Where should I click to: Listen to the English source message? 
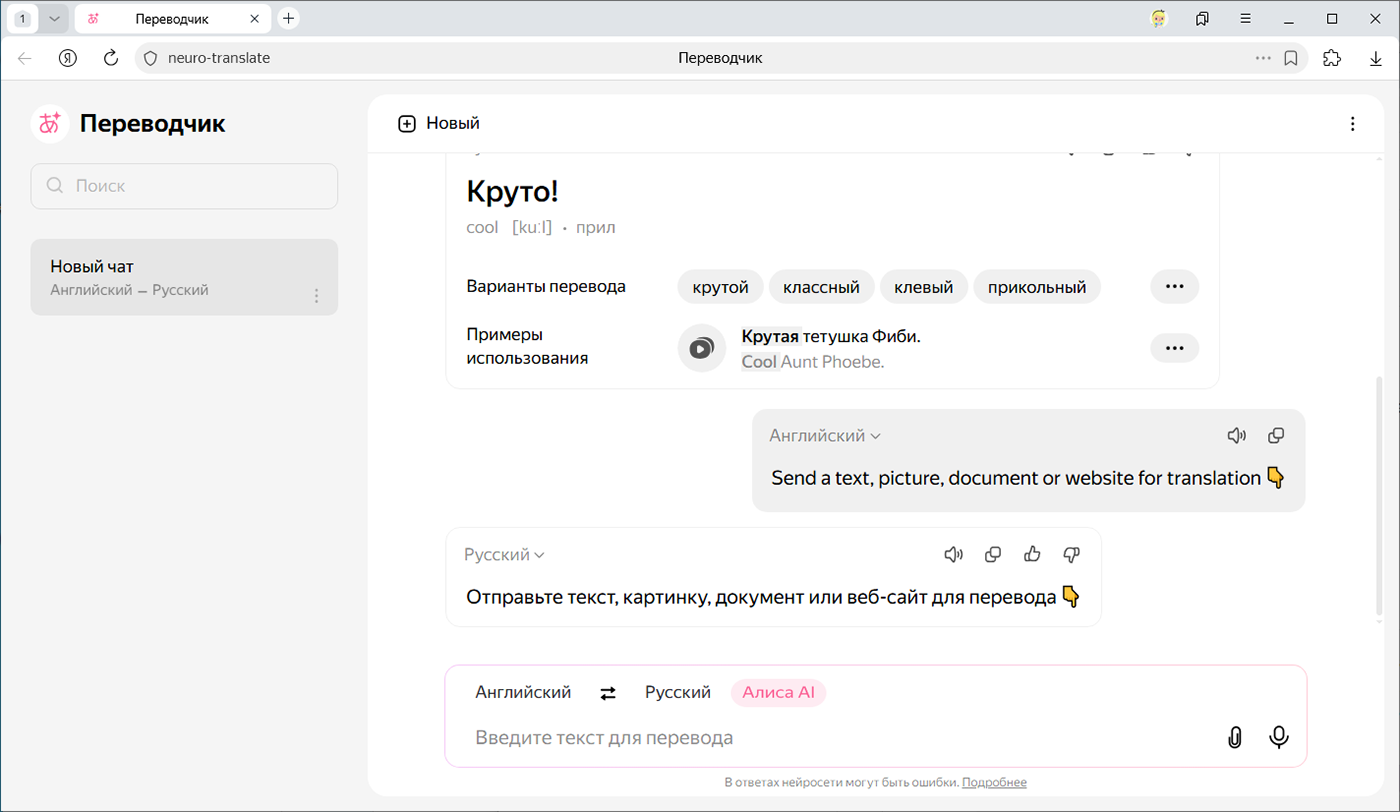(1237, 436)
